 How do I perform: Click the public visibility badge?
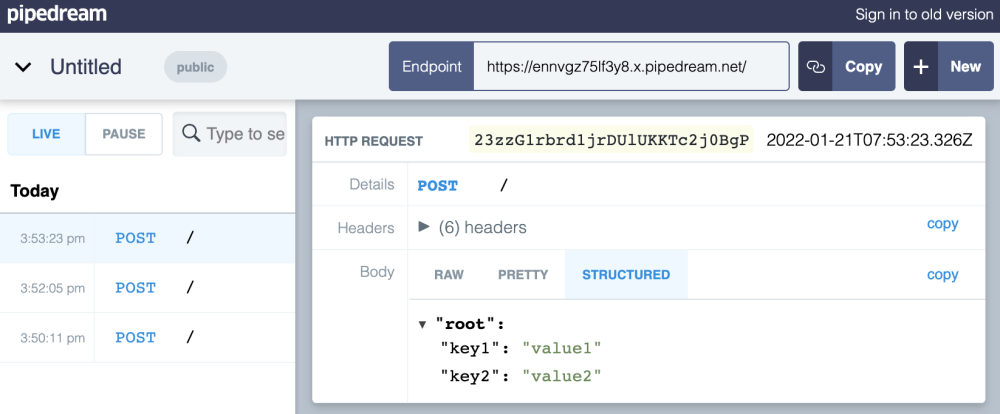click(195, 67)
